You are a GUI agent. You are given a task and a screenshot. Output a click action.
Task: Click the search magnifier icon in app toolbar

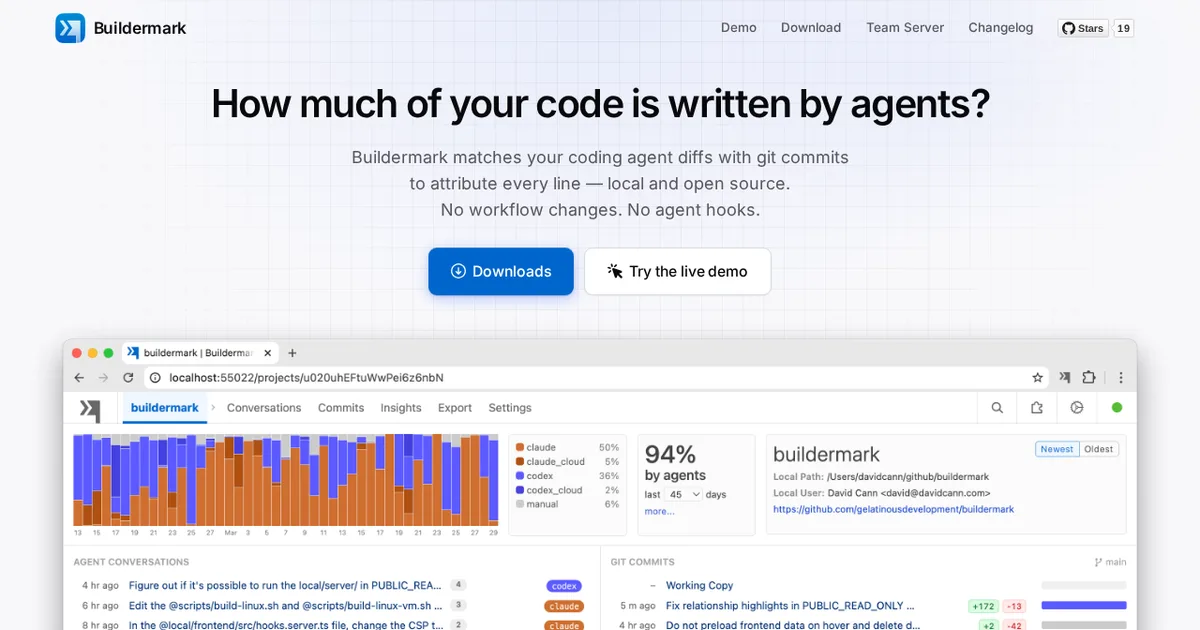997,408
